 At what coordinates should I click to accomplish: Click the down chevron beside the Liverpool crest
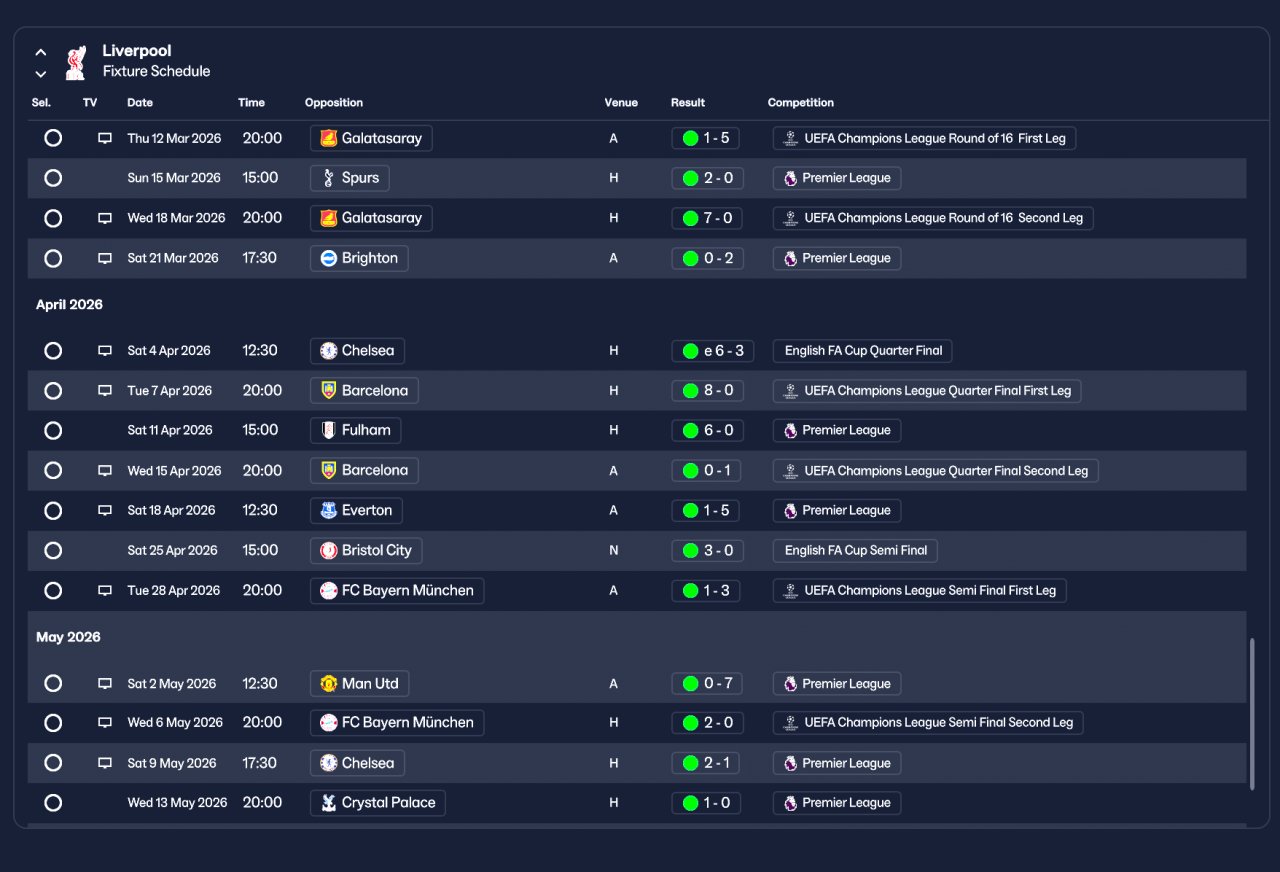pos(41,73)
